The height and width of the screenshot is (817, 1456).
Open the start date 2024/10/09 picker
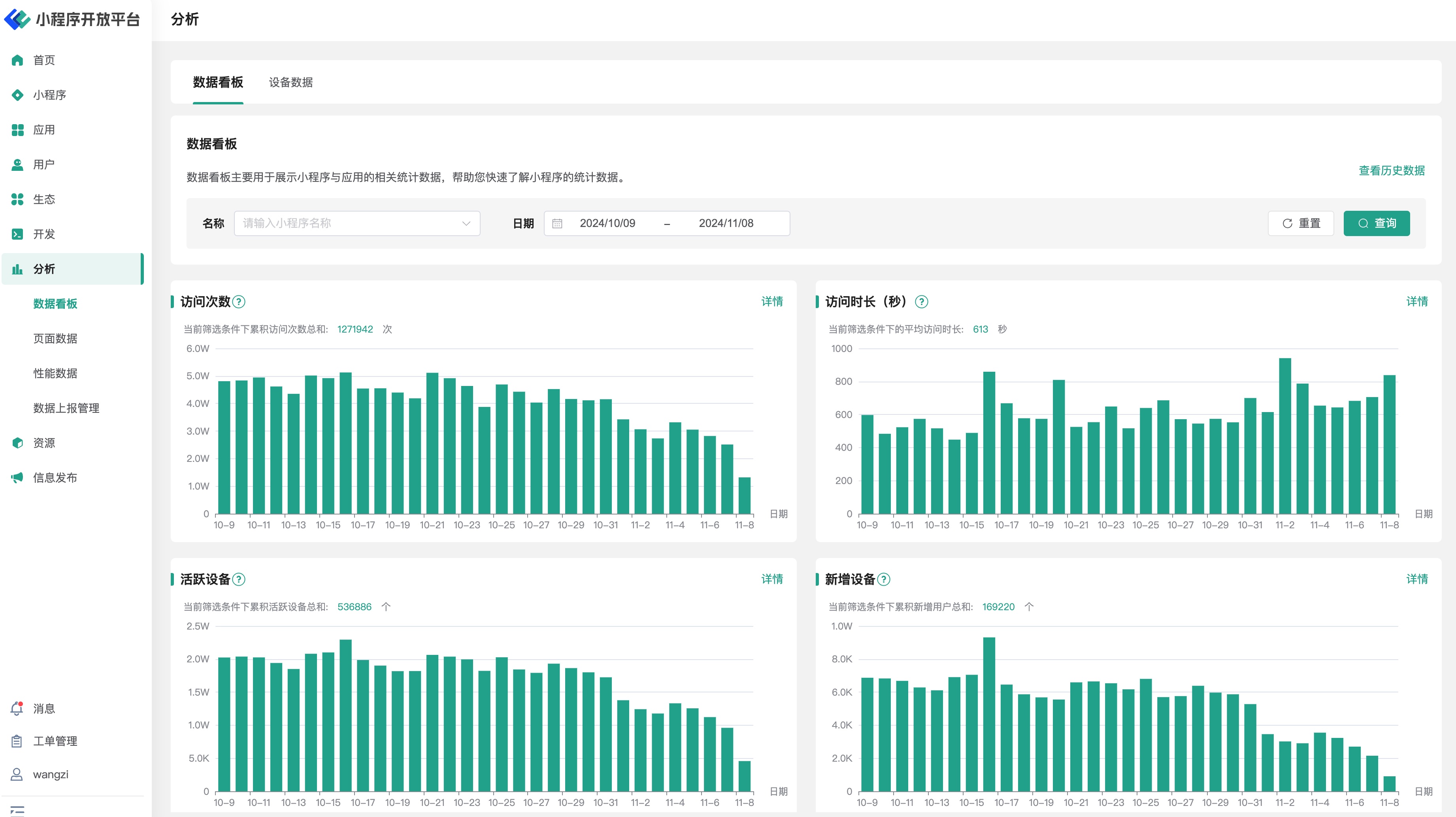607,223
